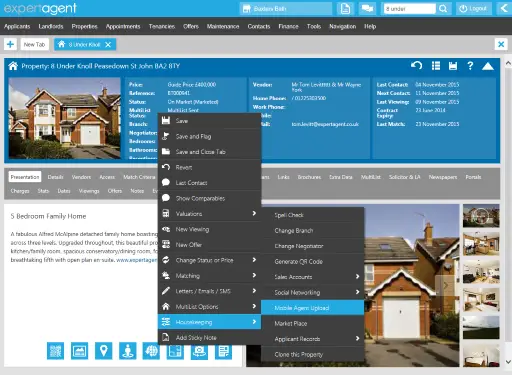
Task: Collapse the property summary with up triangle
Action: point(488,66)
